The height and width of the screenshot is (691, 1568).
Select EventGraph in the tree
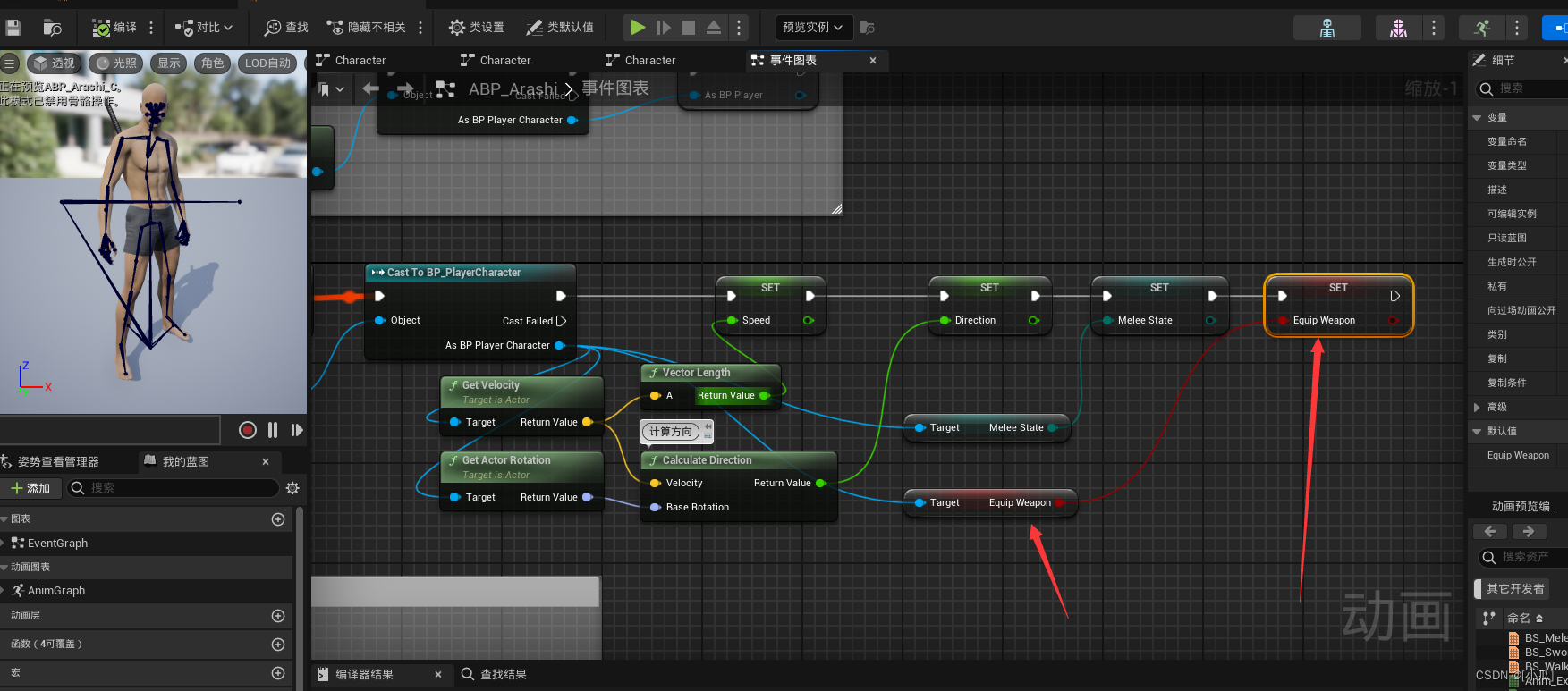pyautogui.click(x=57, y=543)
